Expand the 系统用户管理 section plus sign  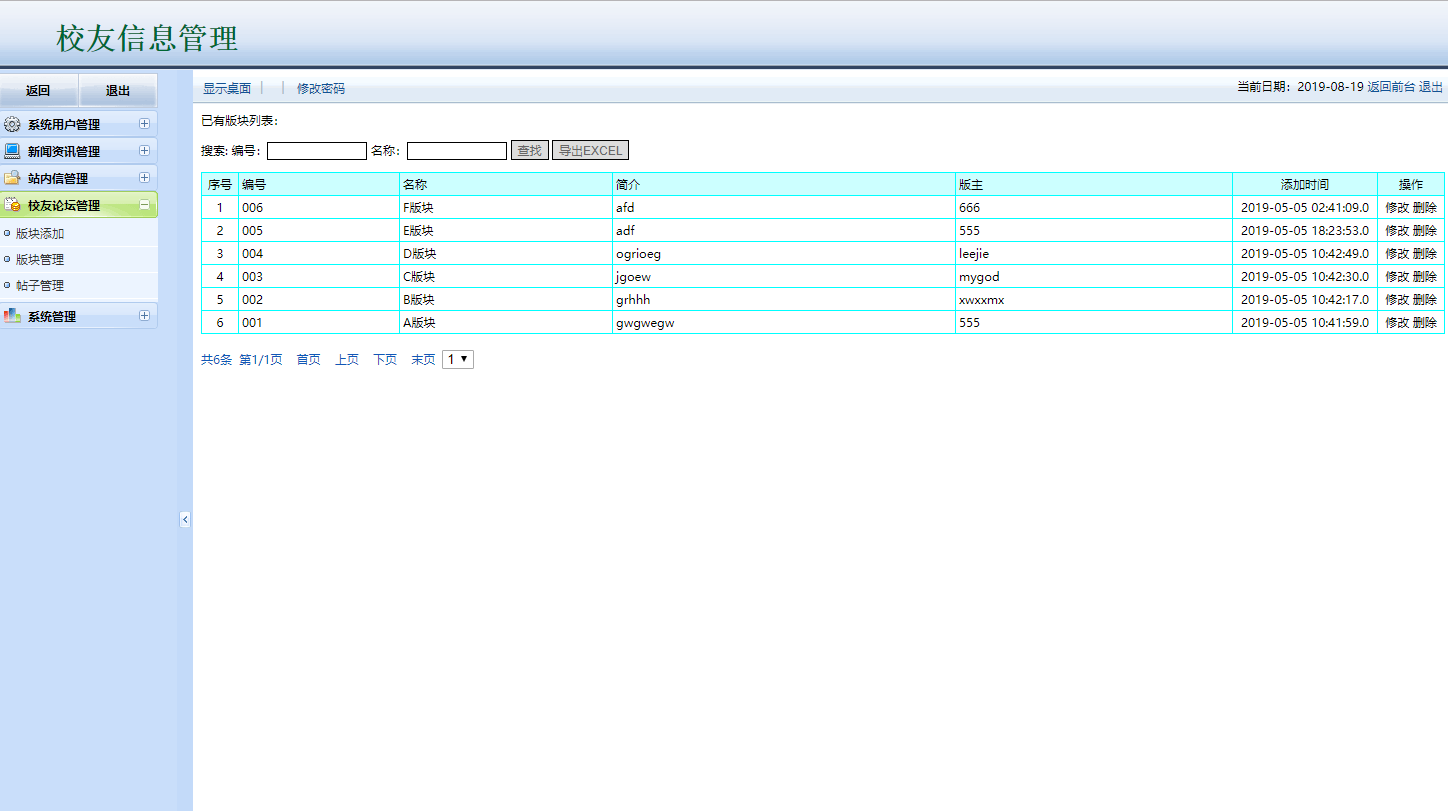coord(144,124)
